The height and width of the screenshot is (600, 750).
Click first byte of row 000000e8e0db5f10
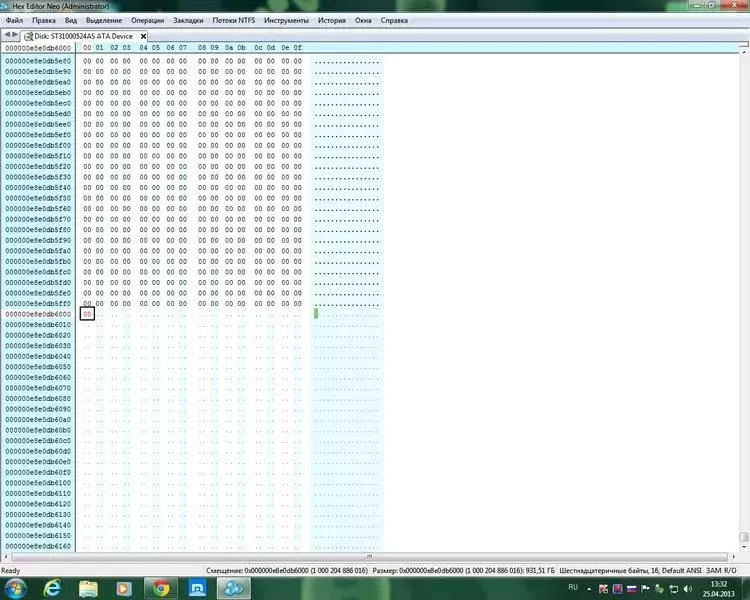point(87,156)
